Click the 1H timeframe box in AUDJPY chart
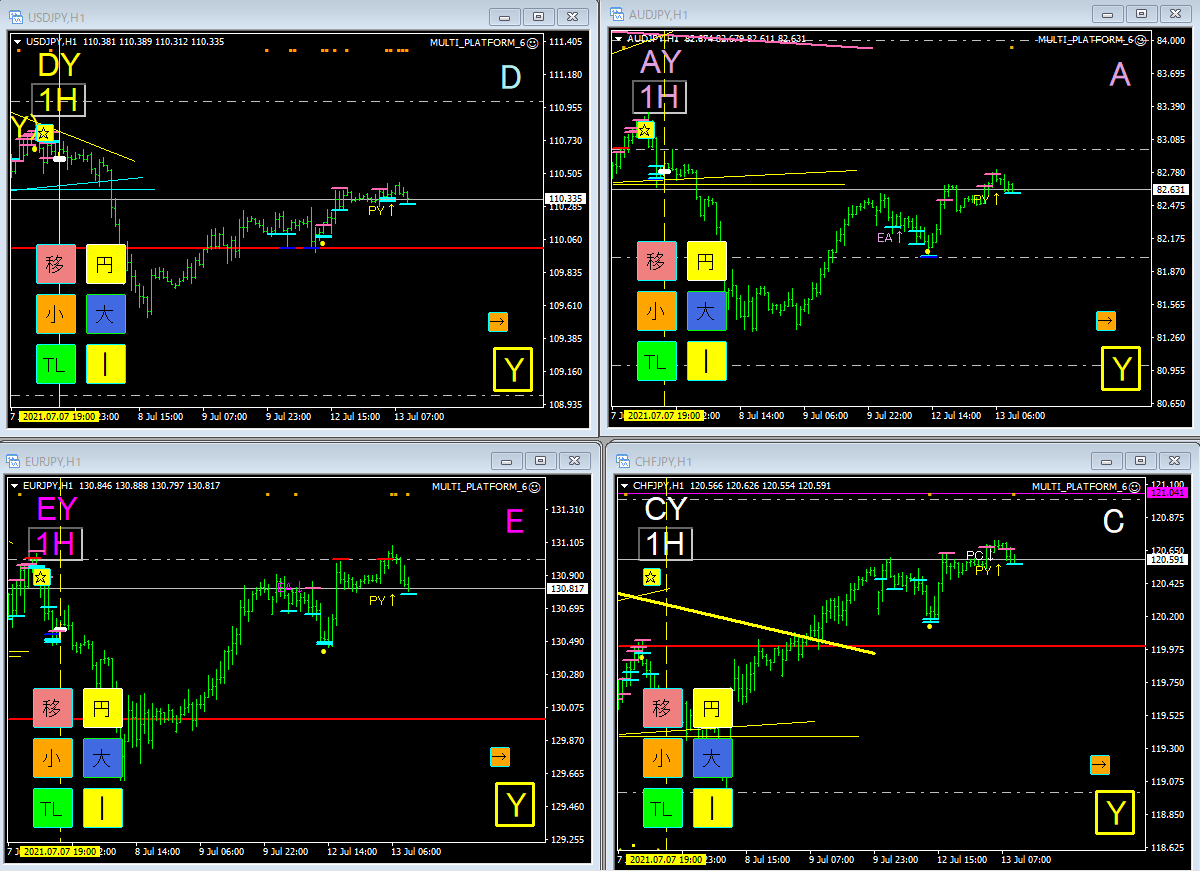1200x871 pixels. pyautogui.click(x=659, y=97)
